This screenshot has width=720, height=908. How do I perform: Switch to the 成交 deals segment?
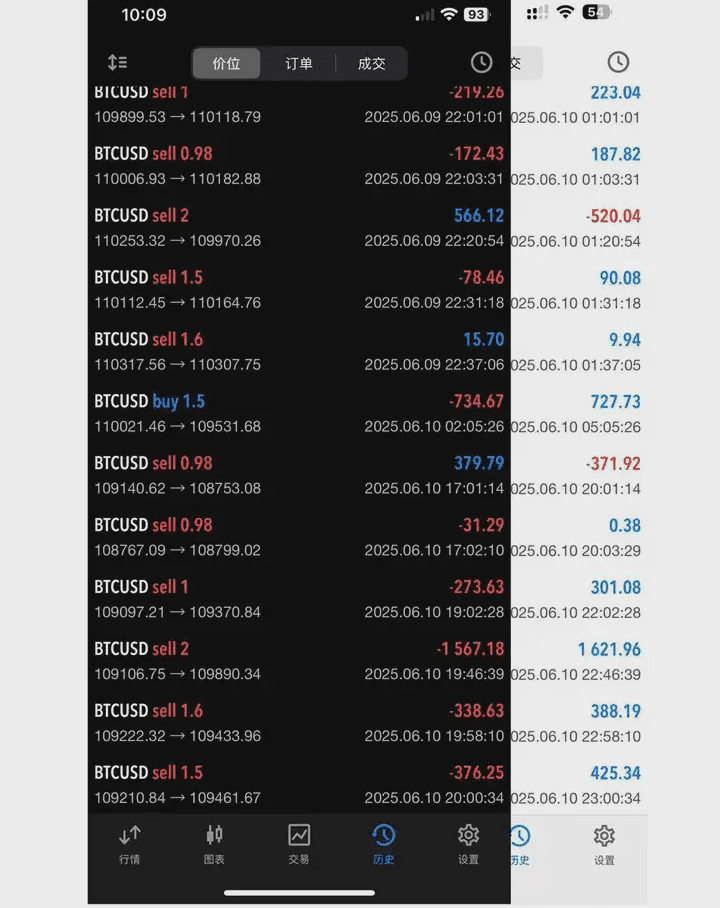coord(371,63)
